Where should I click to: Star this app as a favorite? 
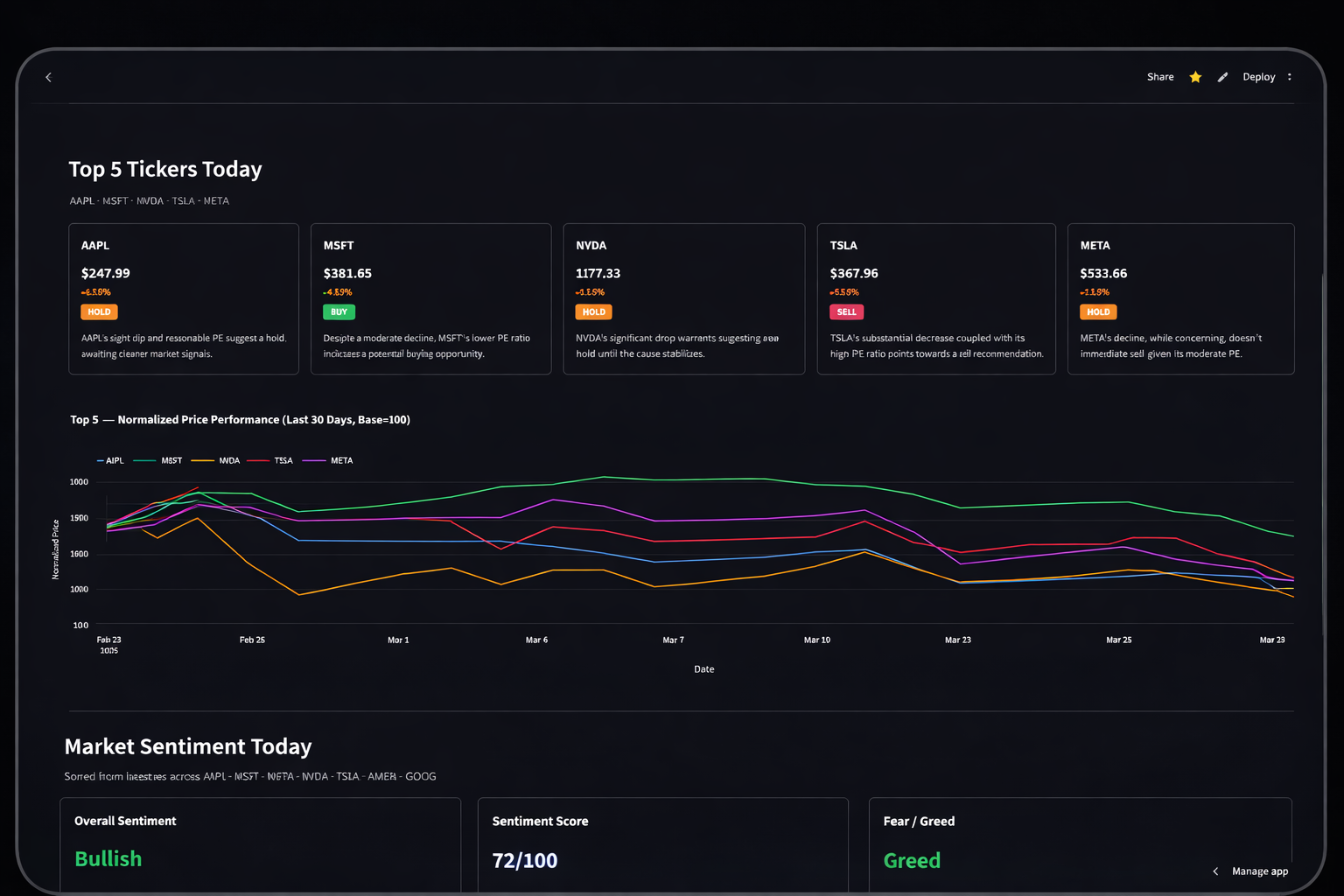[1195, 77]
